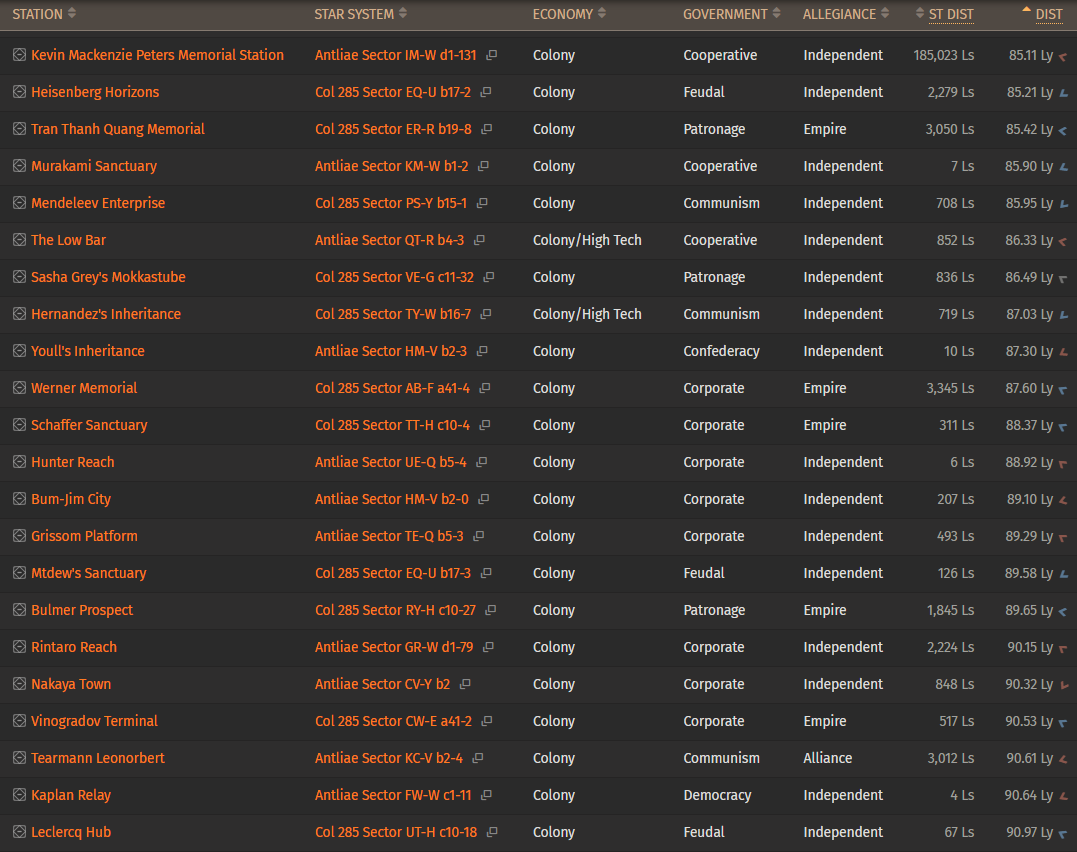Click copy icon next to Antliae Sector QT-R b4-3
Viewport: 1077px width, 852px height.
tap(479, 240)
